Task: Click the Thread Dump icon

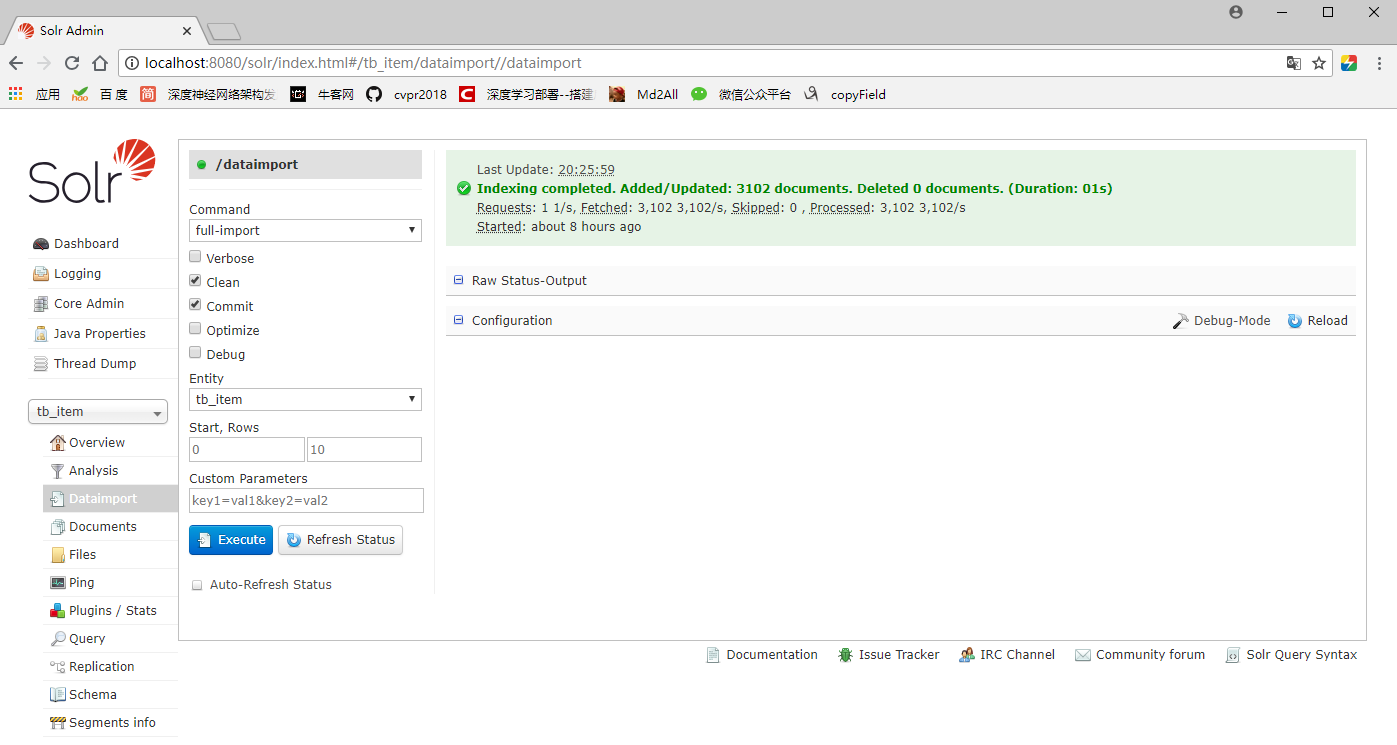Action: click(x=41, y=364)
